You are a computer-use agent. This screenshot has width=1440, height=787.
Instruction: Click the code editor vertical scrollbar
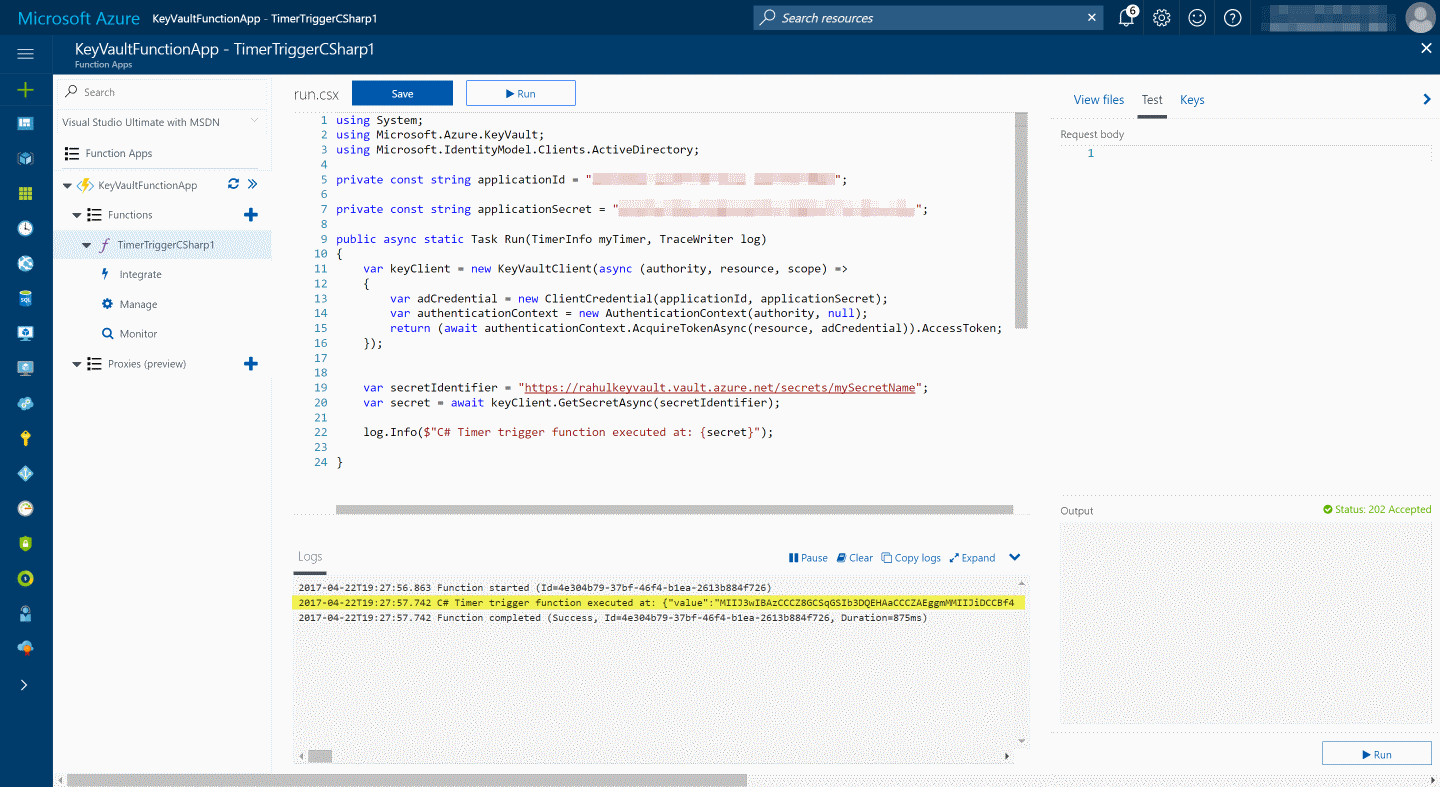pyautogui.click(x=1021, y=220)
